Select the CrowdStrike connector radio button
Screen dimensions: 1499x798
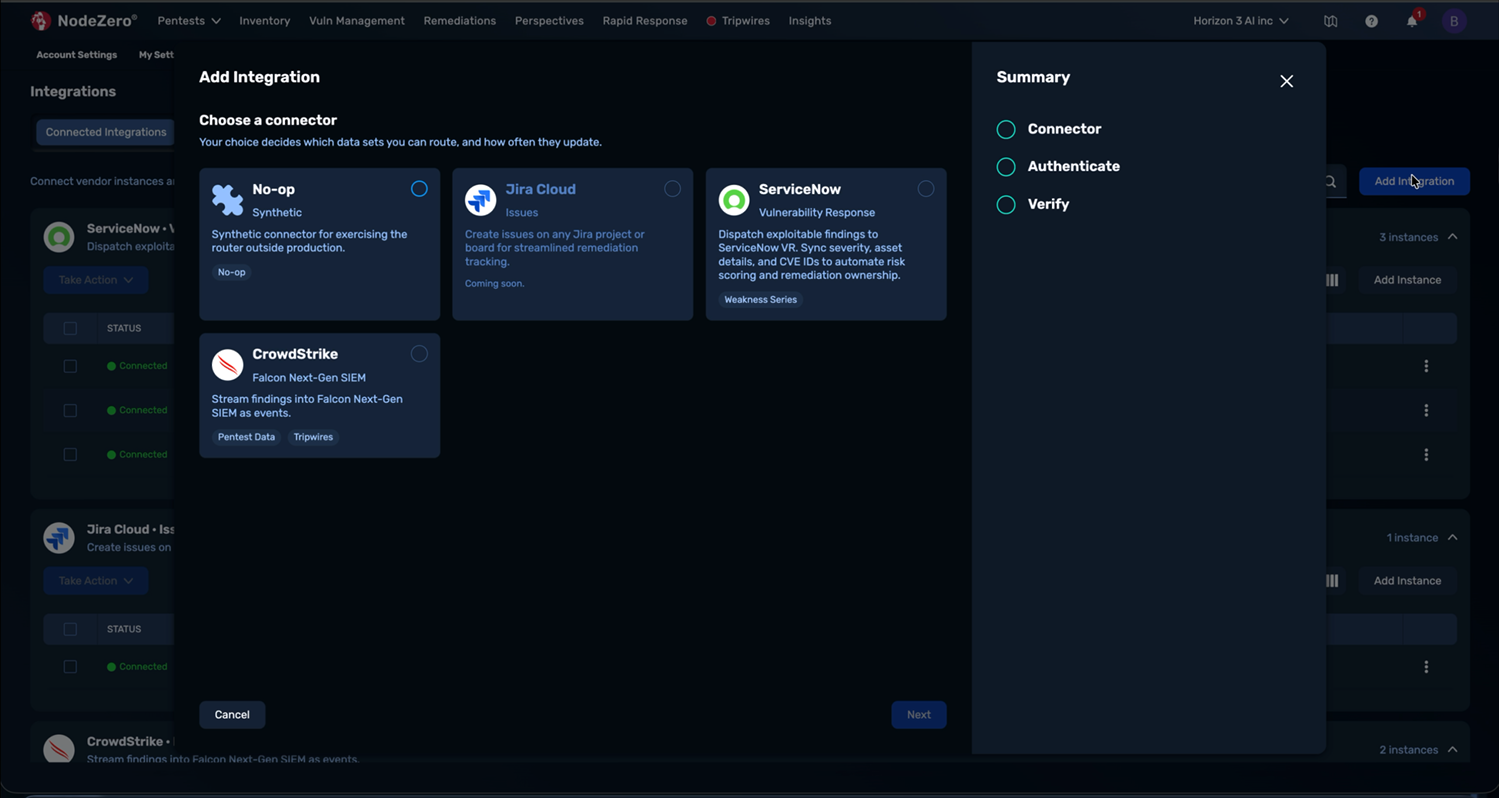[x=419, y=354]
